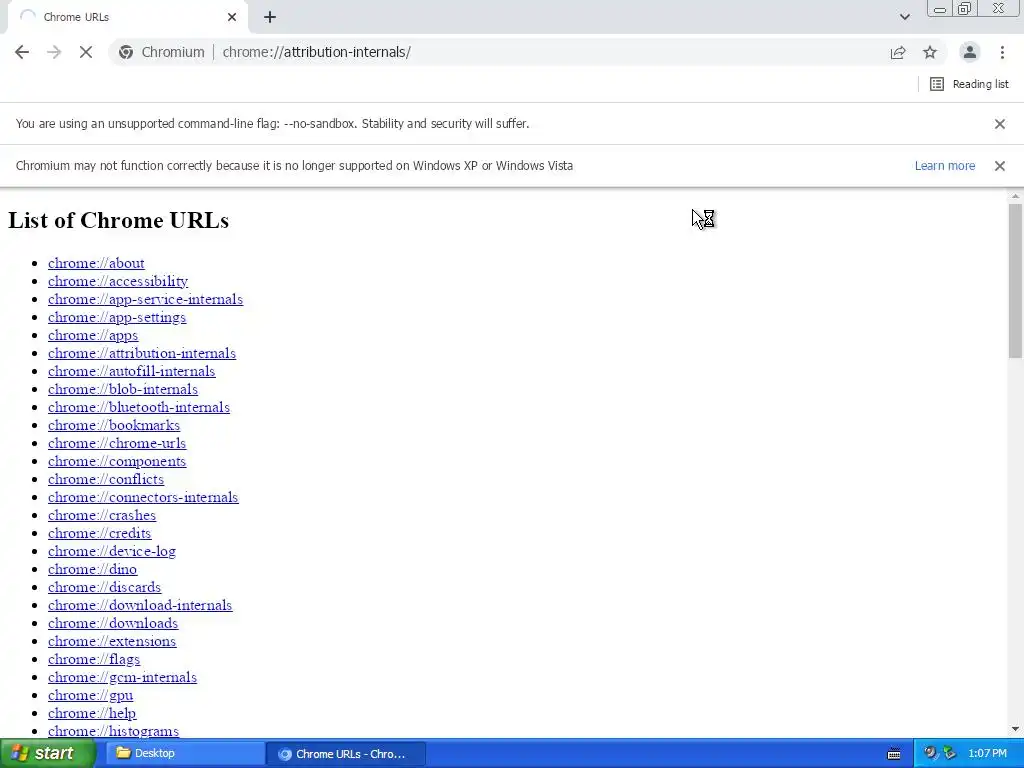Open chrome://chrome-urls link

click(x=117, y=443)
